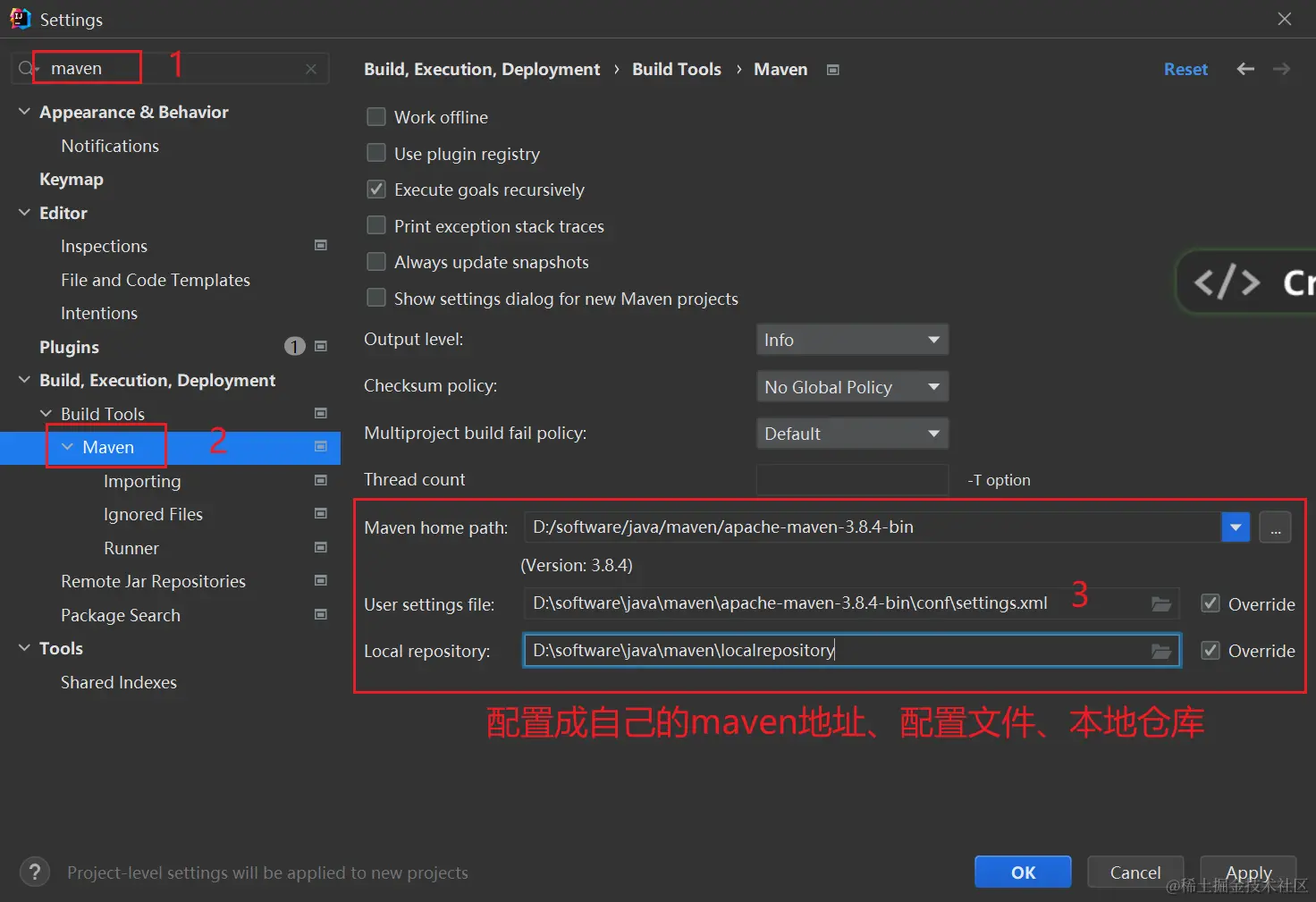Click project-level icon on Remote Jar Repositories row
Image resolution: width=1316 pixels, height=902 pixels.
click(321, 580)
